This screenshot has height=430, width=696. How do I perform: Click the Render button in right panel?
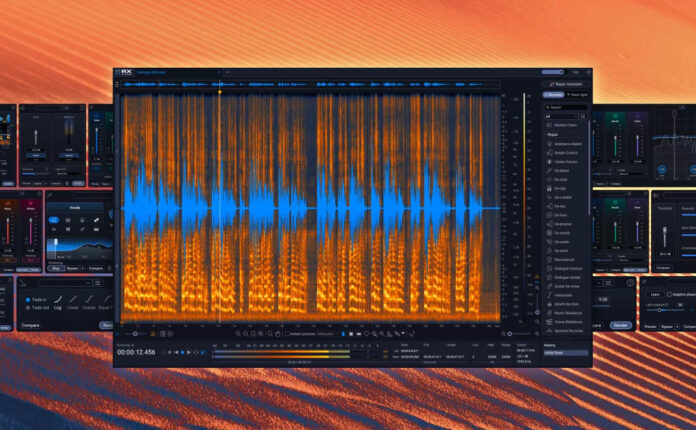621,325
